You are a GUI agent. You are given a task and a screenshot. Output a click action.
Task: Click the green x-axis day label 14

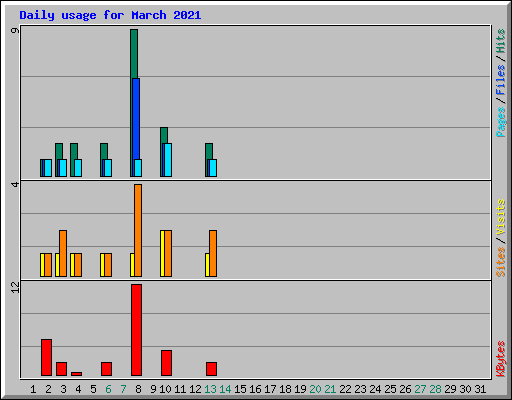(x=225, y=389)
